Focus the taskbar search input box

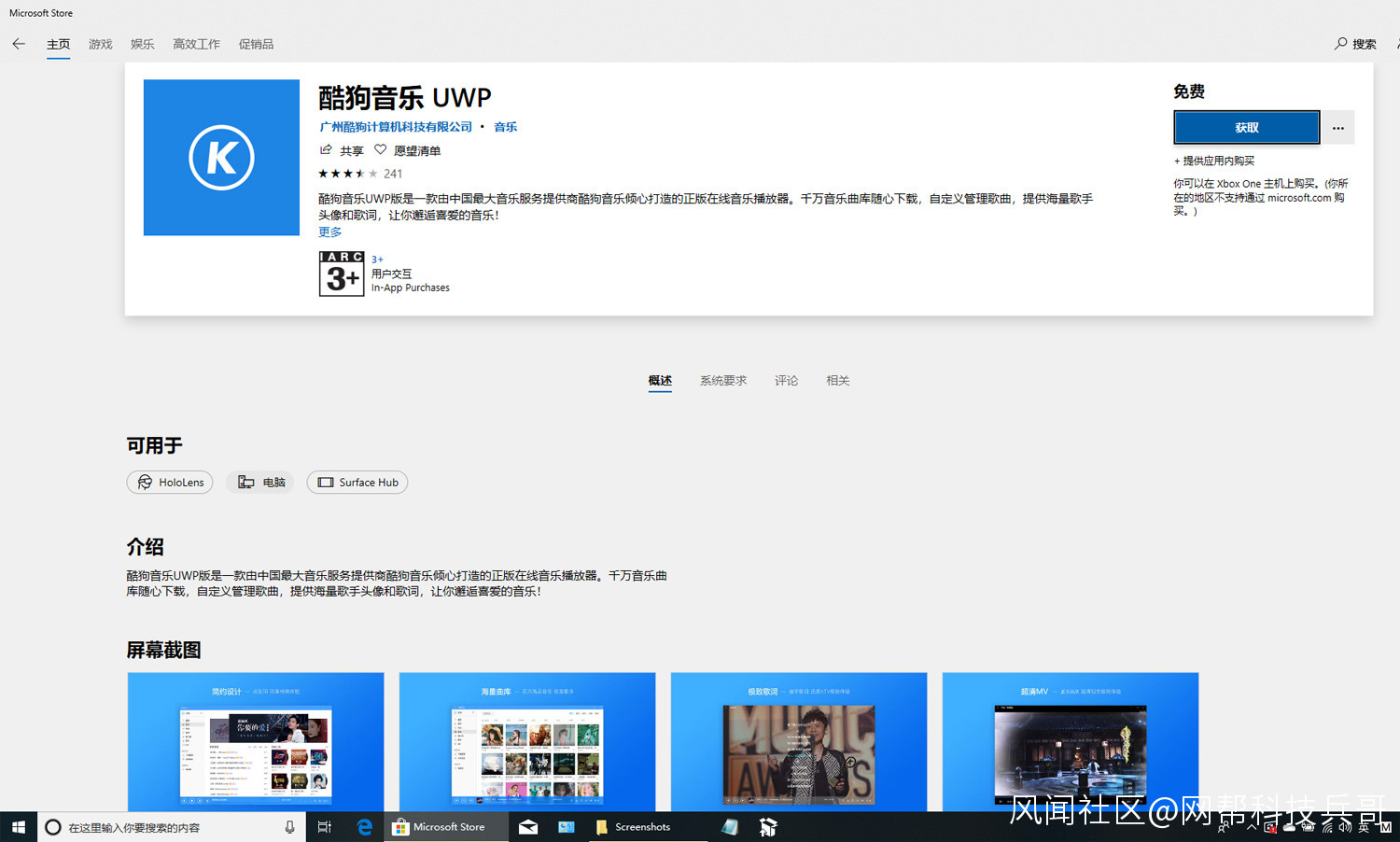click(x=172, y=827)
